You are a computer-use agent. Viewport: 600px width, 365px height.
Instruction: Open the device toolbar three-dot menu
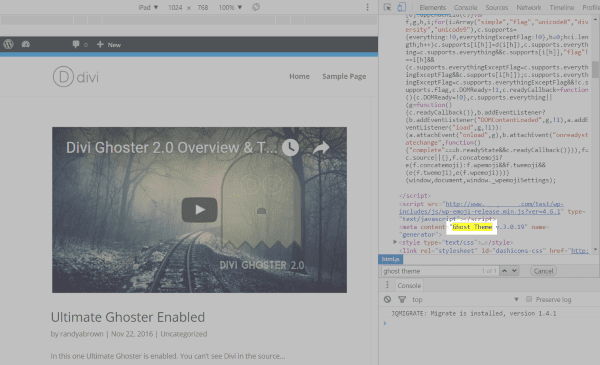pyautogui.click(x=367, y=7)
